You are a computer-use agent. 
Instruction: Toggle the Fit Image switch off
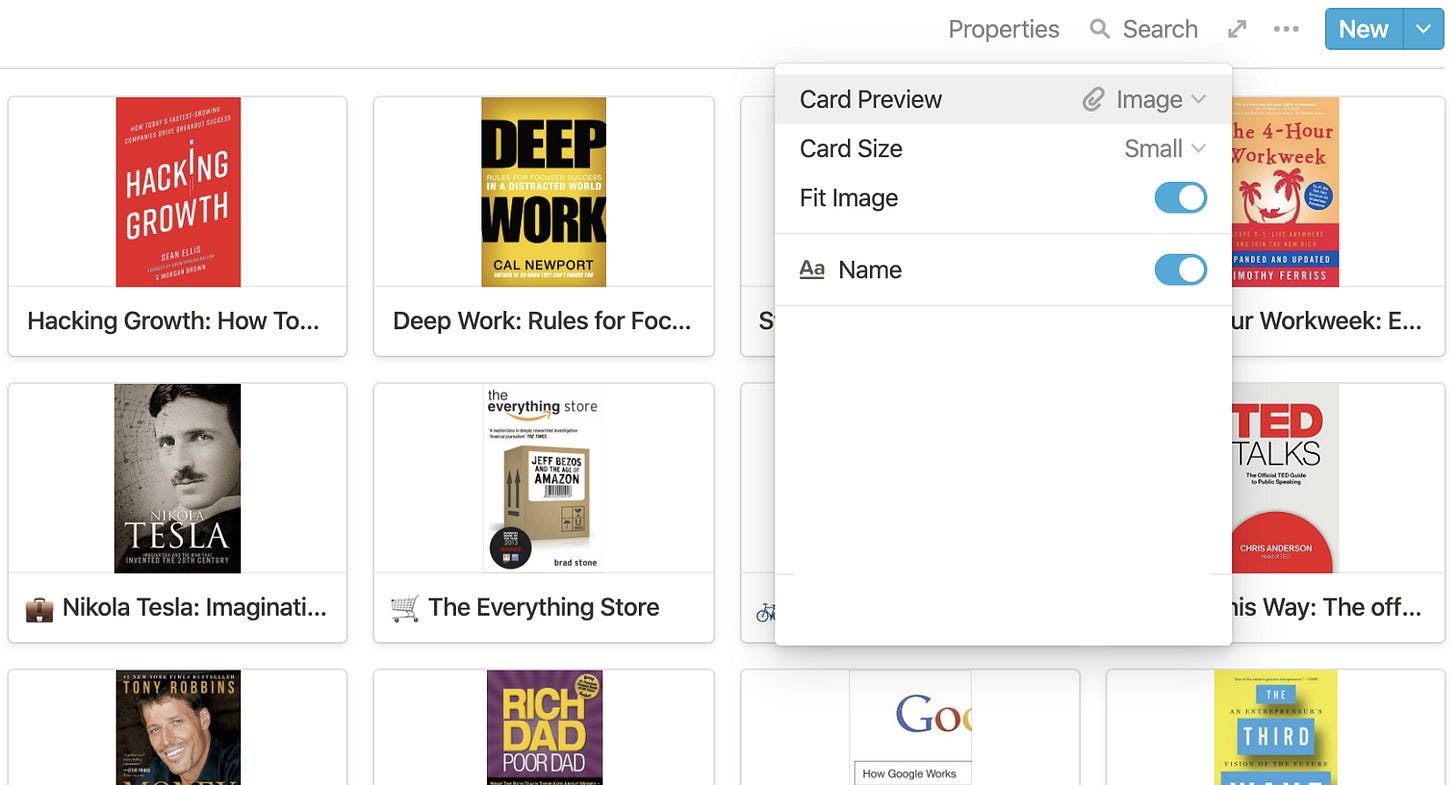pos(1181,198)
